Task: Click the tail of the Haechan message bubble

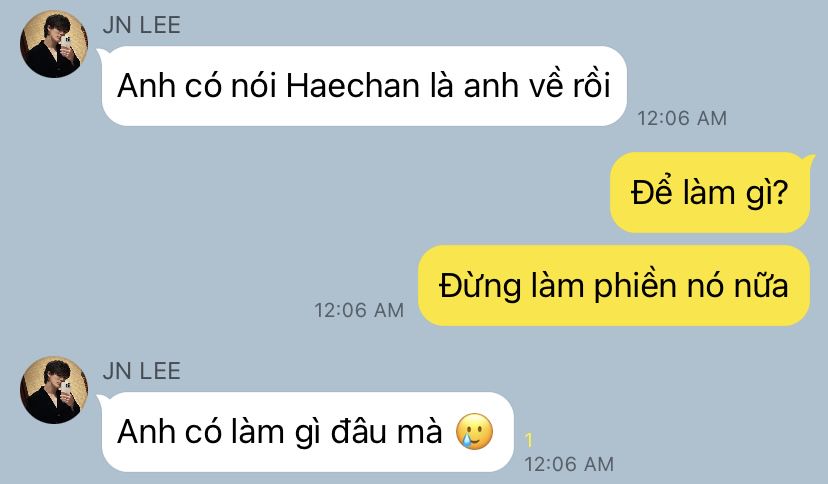Action: pos(103,52)
